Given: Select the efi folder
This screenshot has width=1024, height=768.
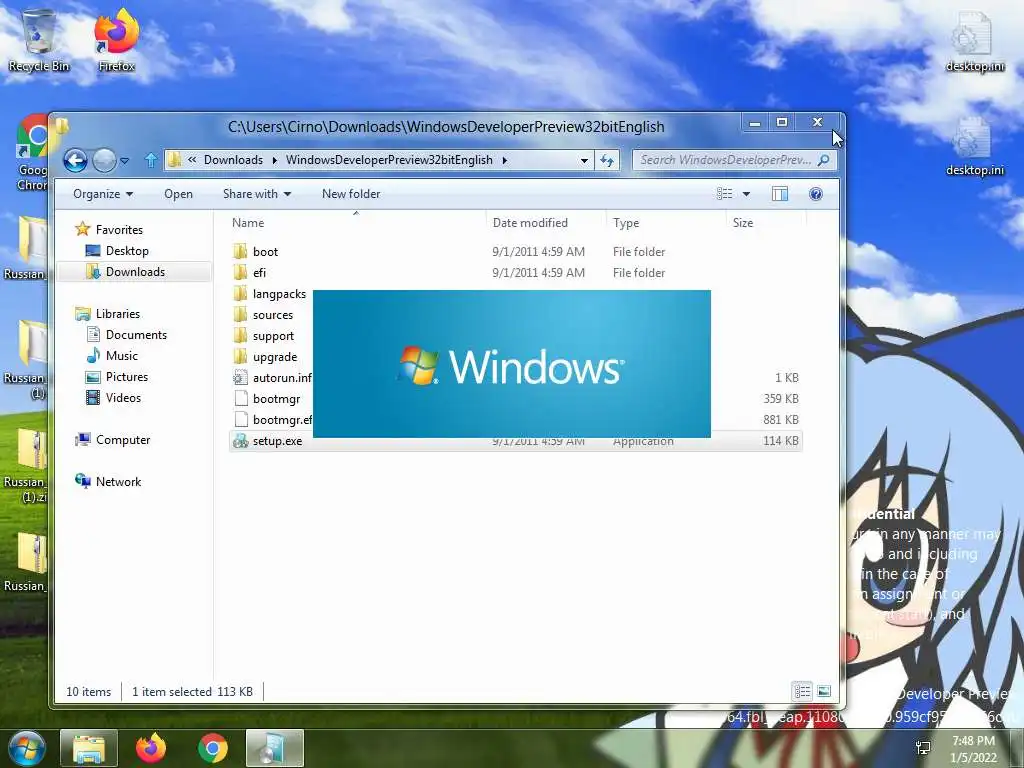Looking at the screenshot, I should pos(259,273).
